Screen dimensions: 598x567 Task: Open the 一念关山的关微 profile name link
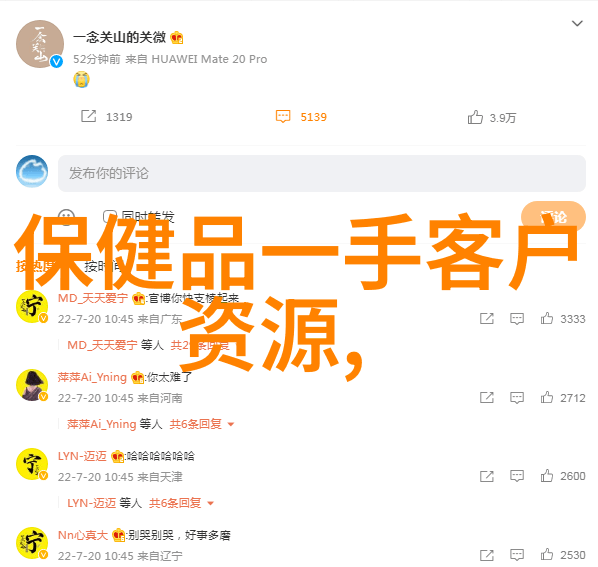tap(119, 37)
